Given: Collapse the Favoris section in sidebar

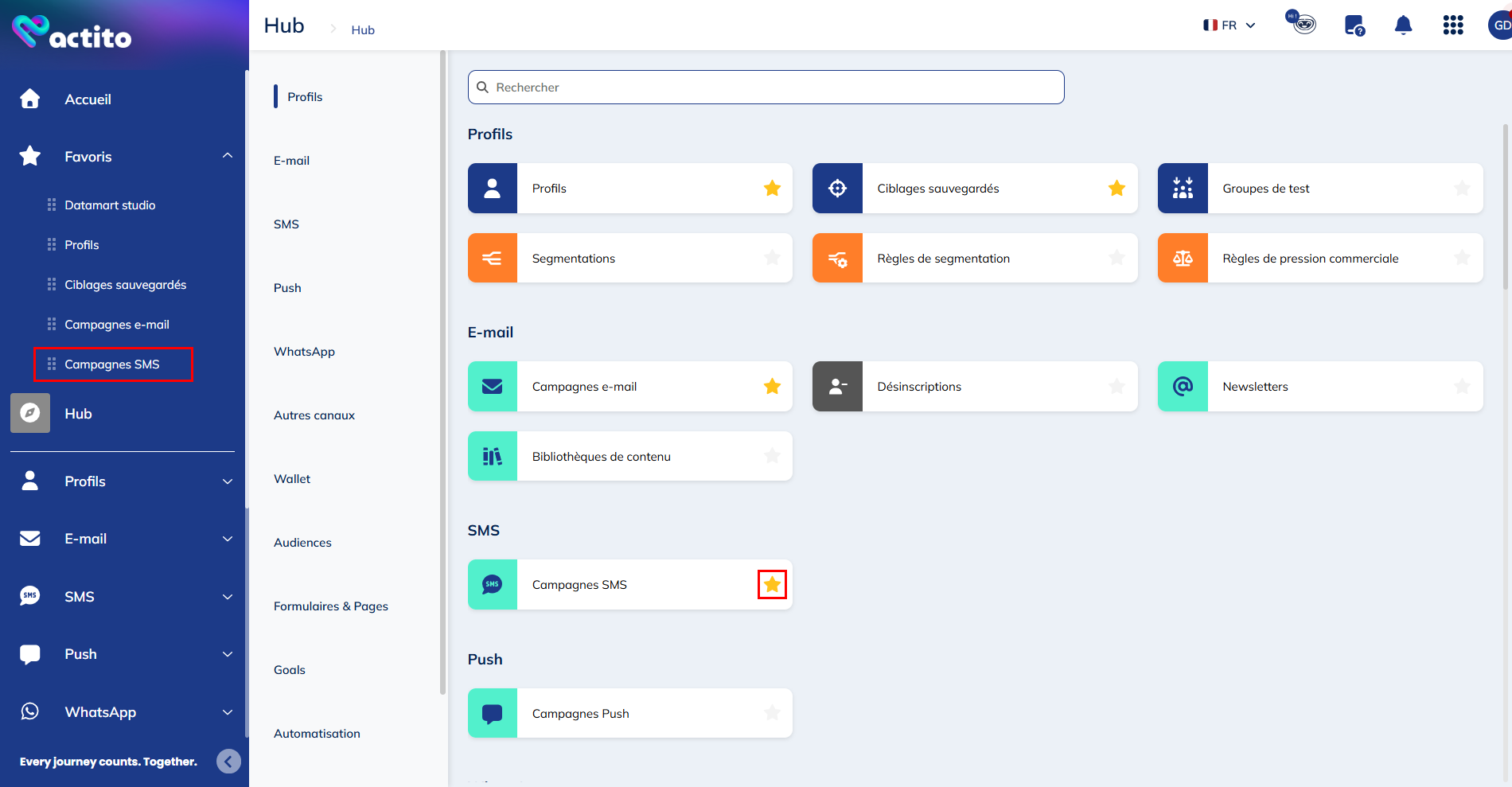Looking at the screenshot, I should (228, 156).
